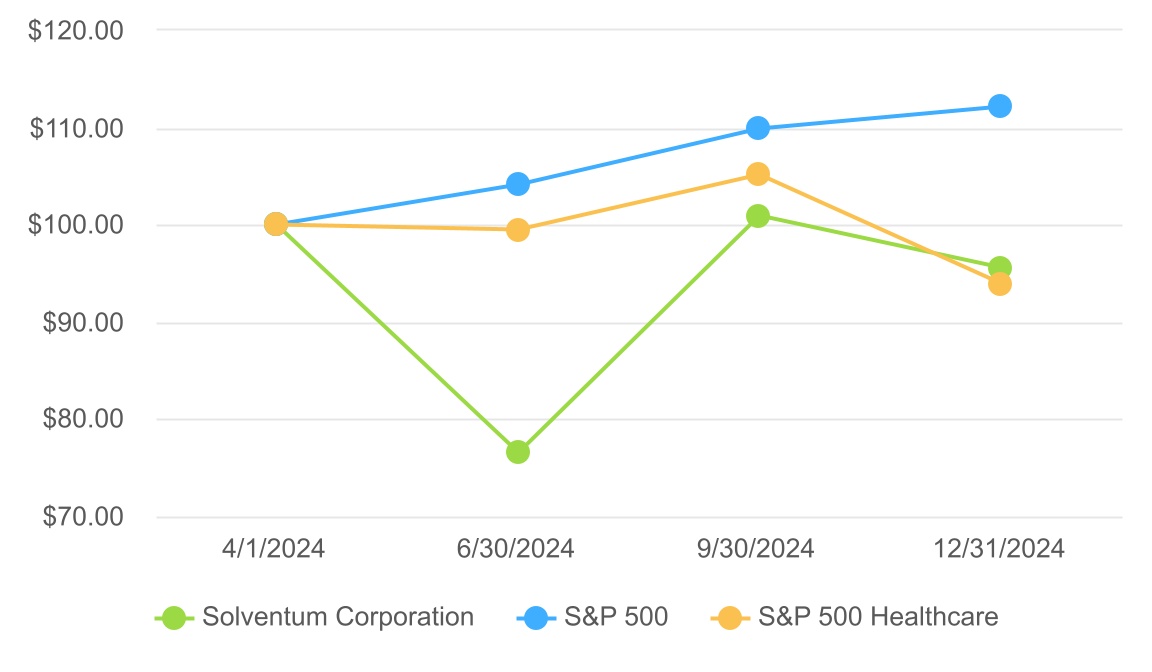Click the $120.00 y-axis label

[76, 31]
